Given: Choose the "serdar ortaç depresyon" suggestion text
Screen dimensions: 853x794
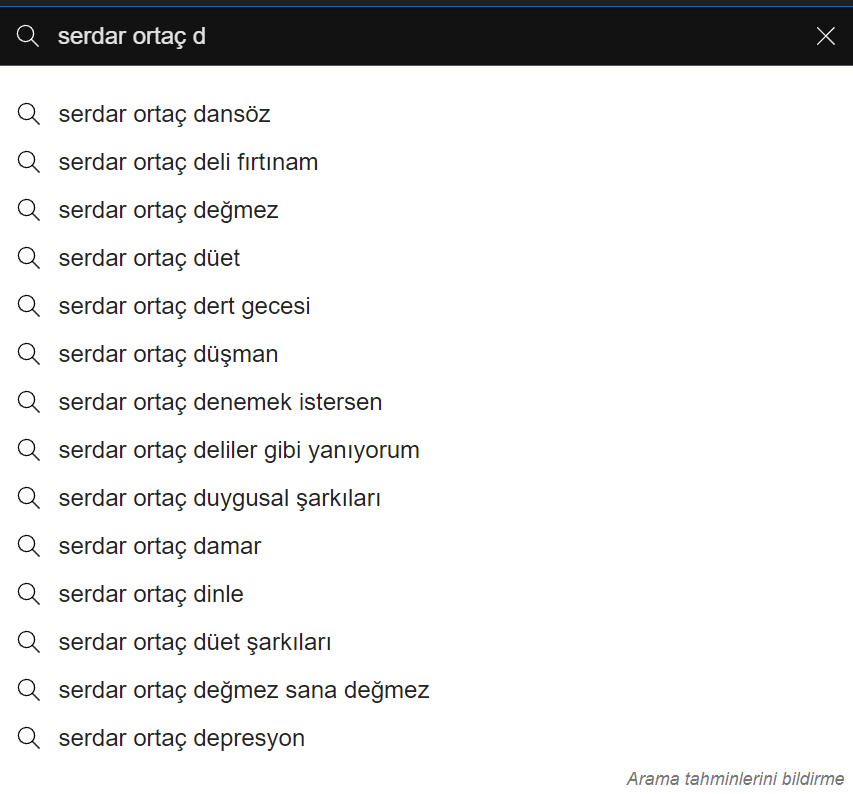Looking at the screenshot, I should pos(181,738).
